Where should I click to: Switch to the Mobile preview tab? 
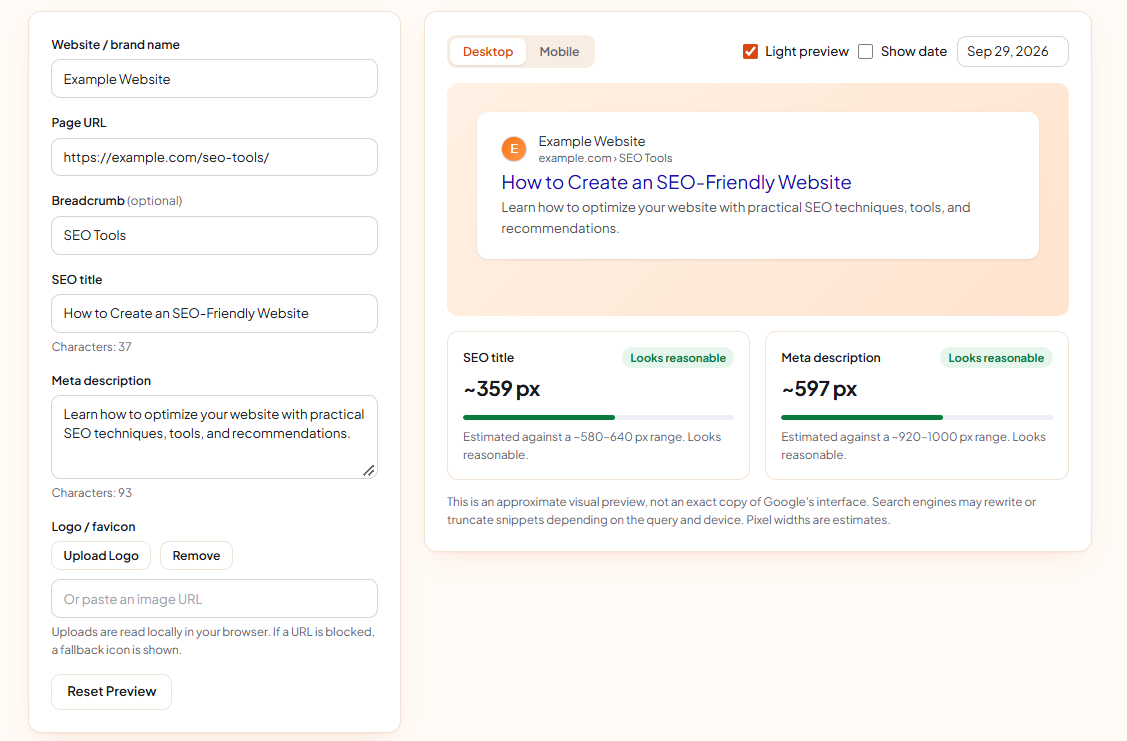tap(559, 52)
